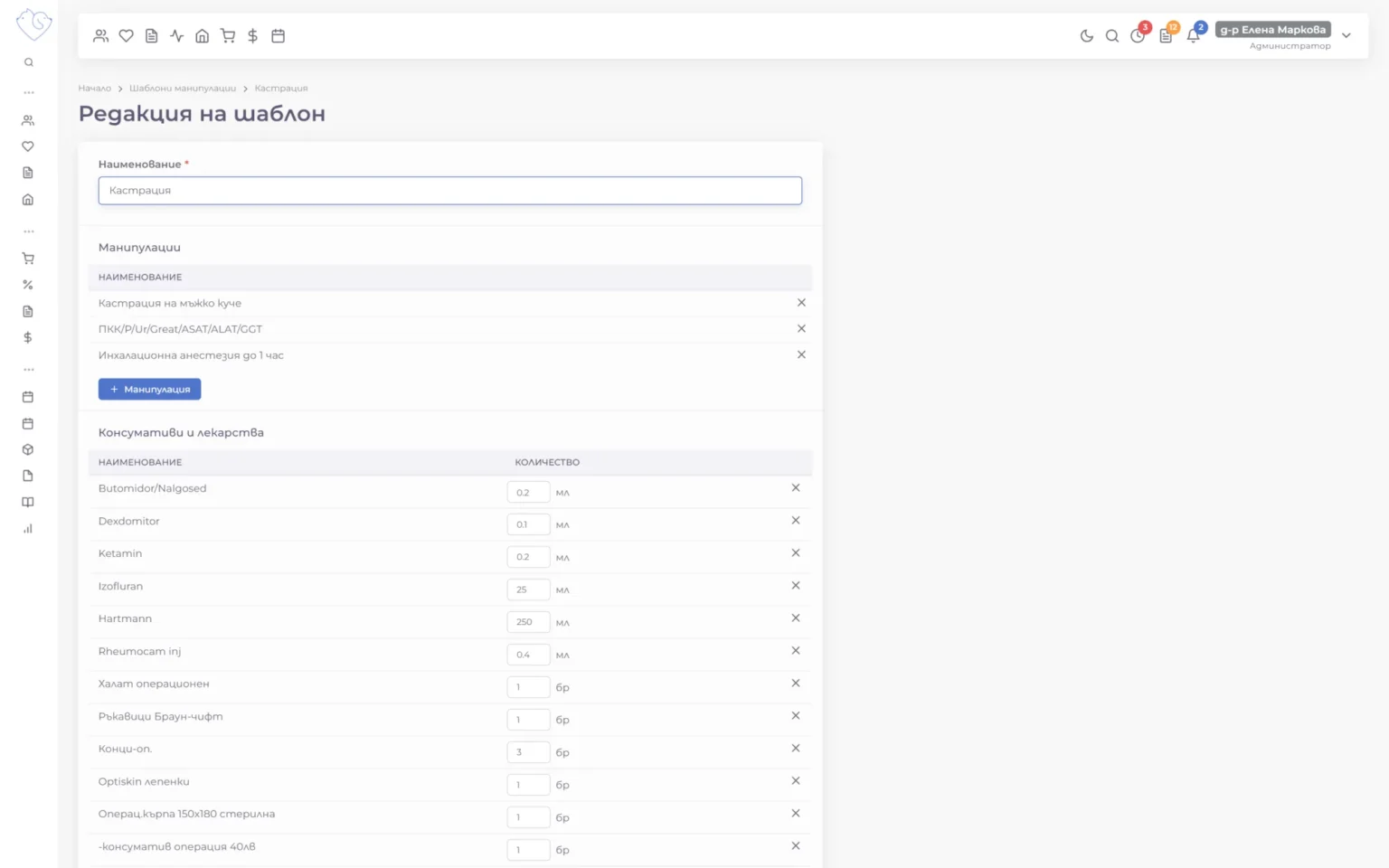
Task: Click the Конци-оп. quantity field
Action: tap(528, 752)
